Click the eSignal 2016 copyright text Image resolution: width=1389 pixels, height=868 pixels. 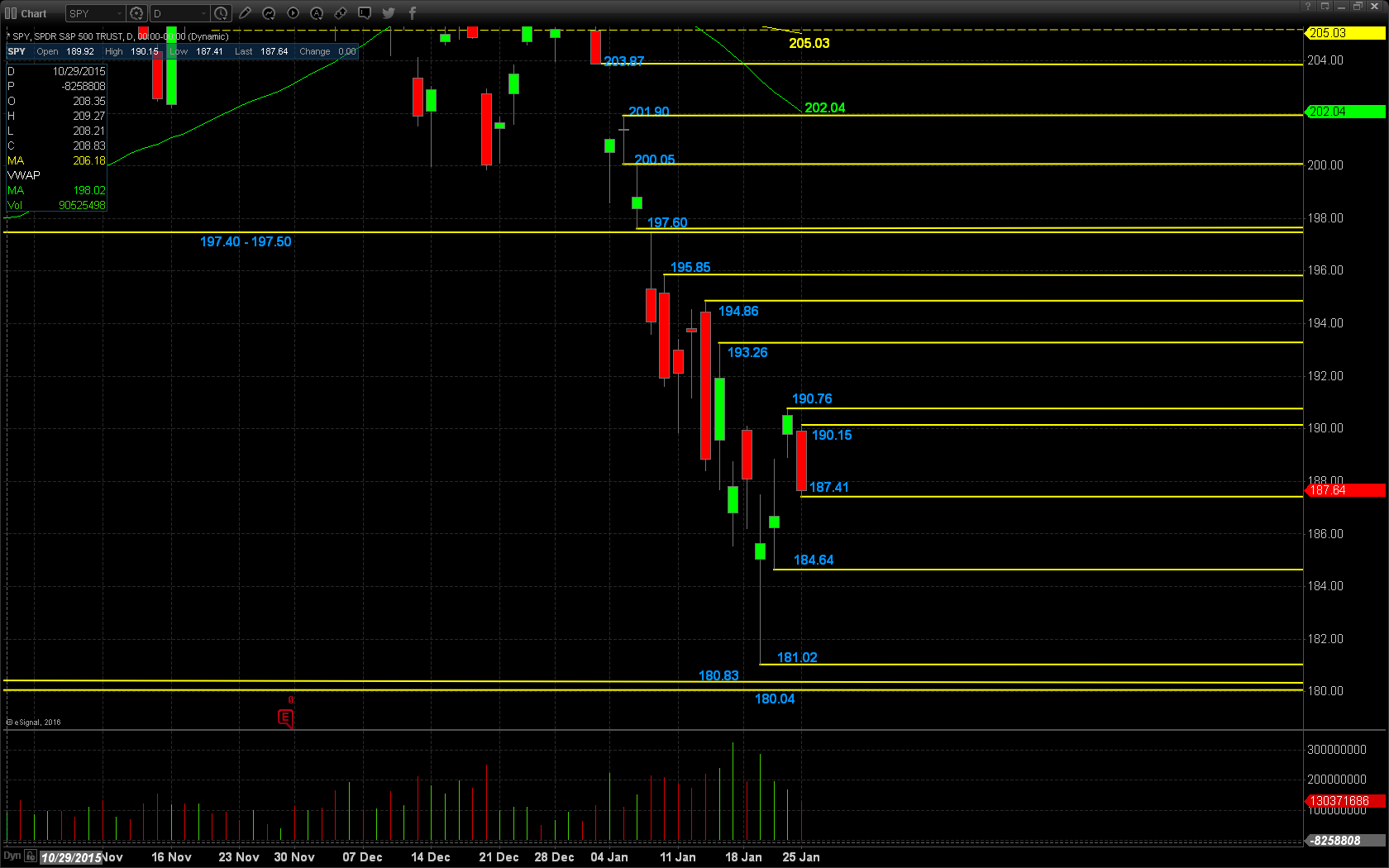[x=35, y=723]
